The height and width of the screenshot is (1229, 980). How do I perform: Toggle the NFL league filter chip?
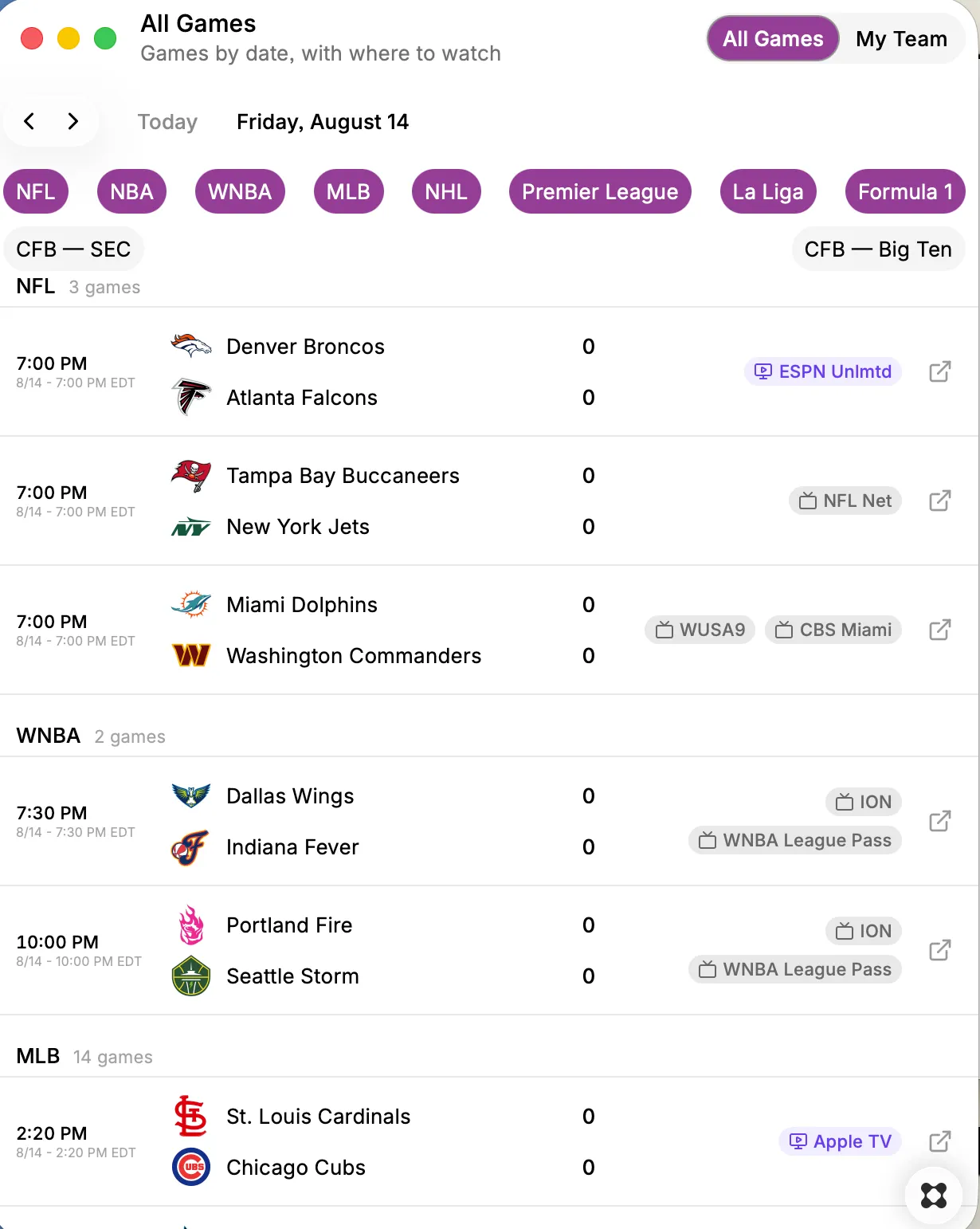click(x=36, y=191)
